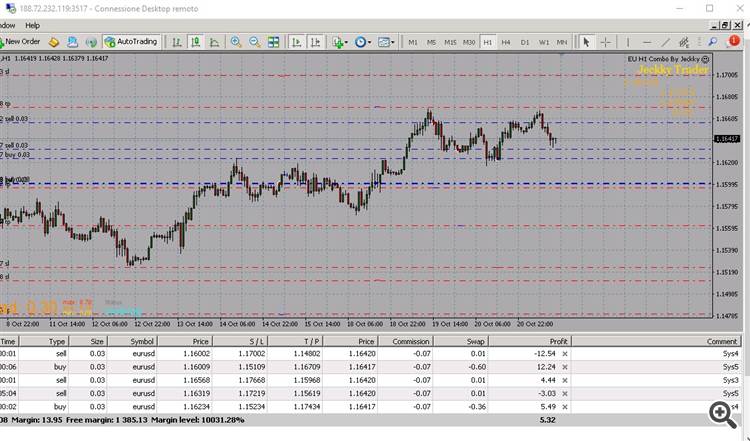
Task: Switch chart to bar chart type
Action: pyautogui.click(x=177, y=42)
